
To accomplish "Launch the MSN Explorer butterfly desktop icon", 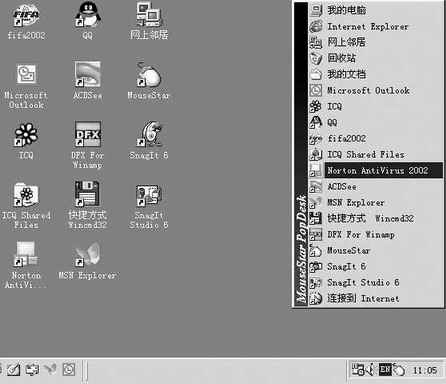I will (x=87, y=255).
